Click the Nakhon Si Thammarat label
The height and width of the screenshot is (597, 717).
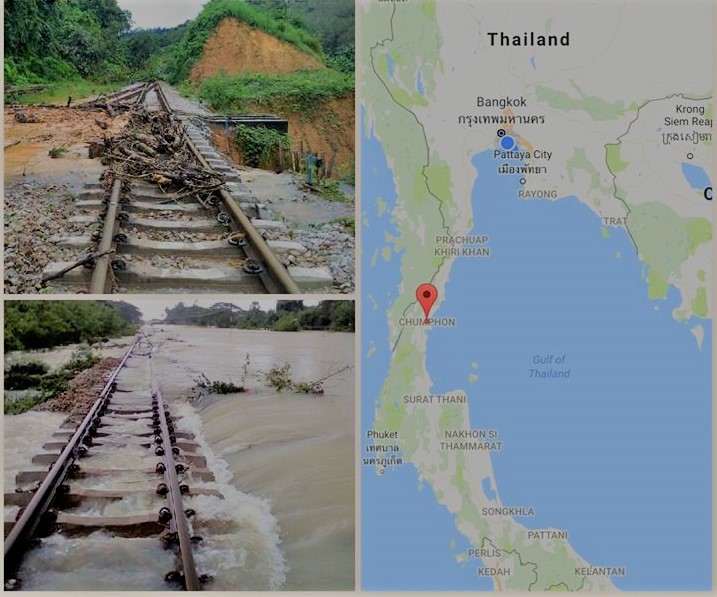click(471, 440)
